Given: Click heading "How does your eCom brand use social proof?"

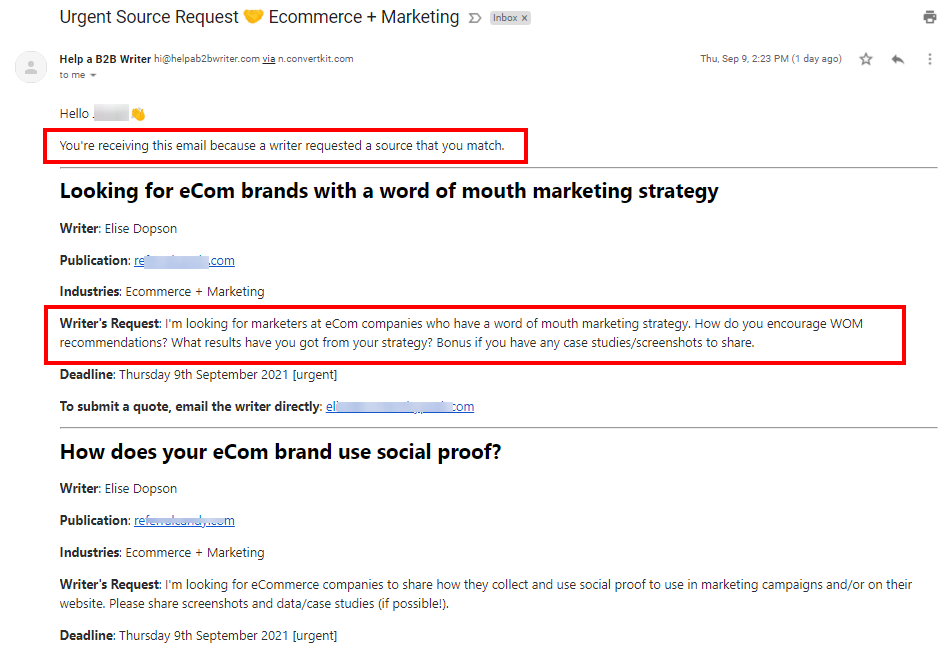Looking at the screenshot, I should 280,452.
